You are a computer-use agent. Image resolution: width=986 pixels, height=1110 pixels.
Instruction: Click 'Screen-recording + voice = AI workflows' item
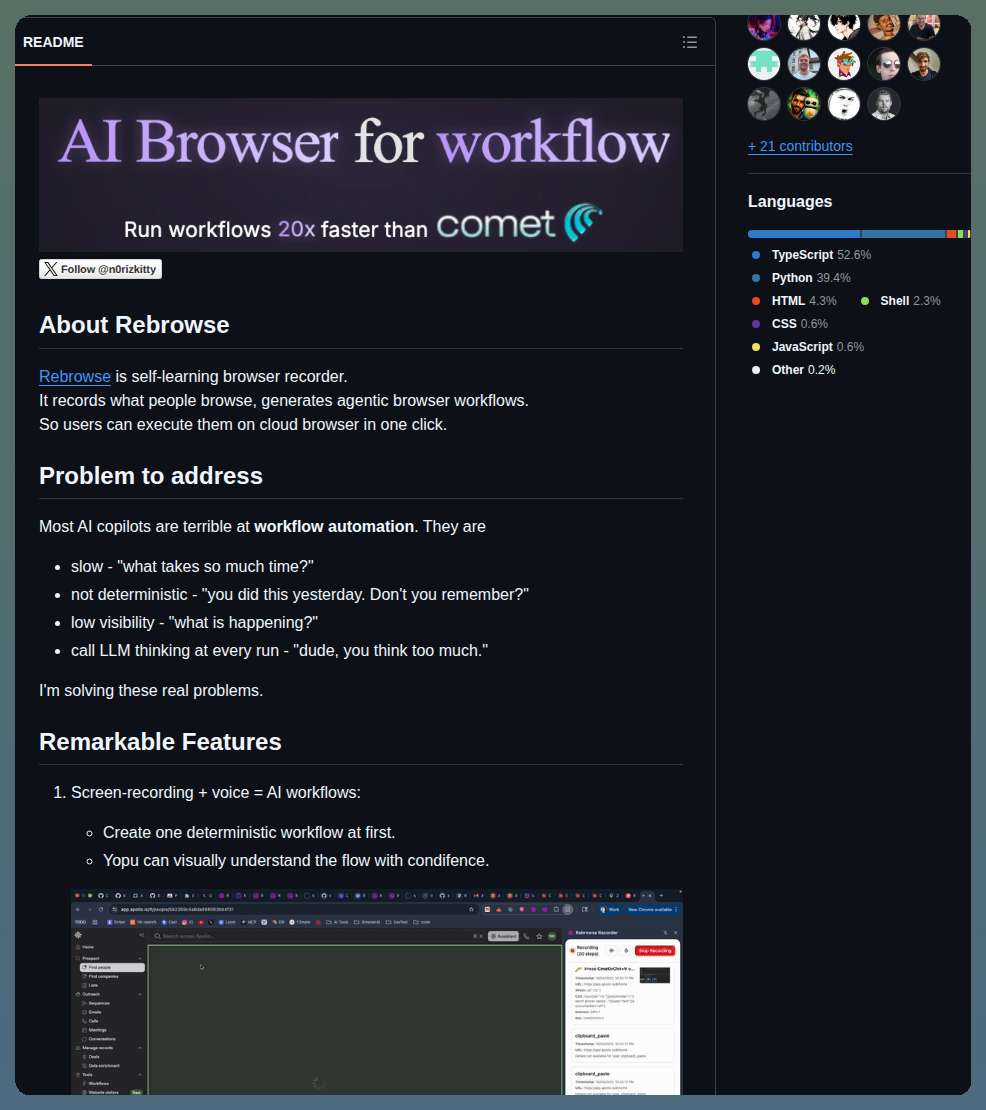pyautogui.click(x=216, y=793)
